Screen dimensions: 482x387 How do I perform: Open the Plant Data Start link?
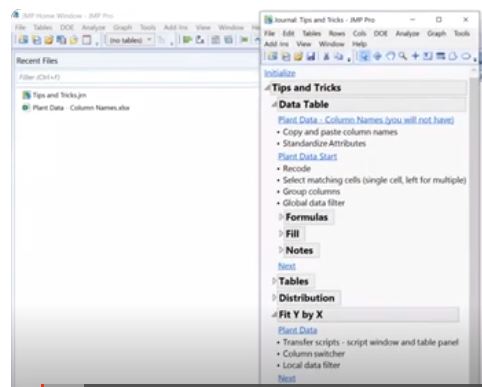pyautogui.click(x=307, y=156)
